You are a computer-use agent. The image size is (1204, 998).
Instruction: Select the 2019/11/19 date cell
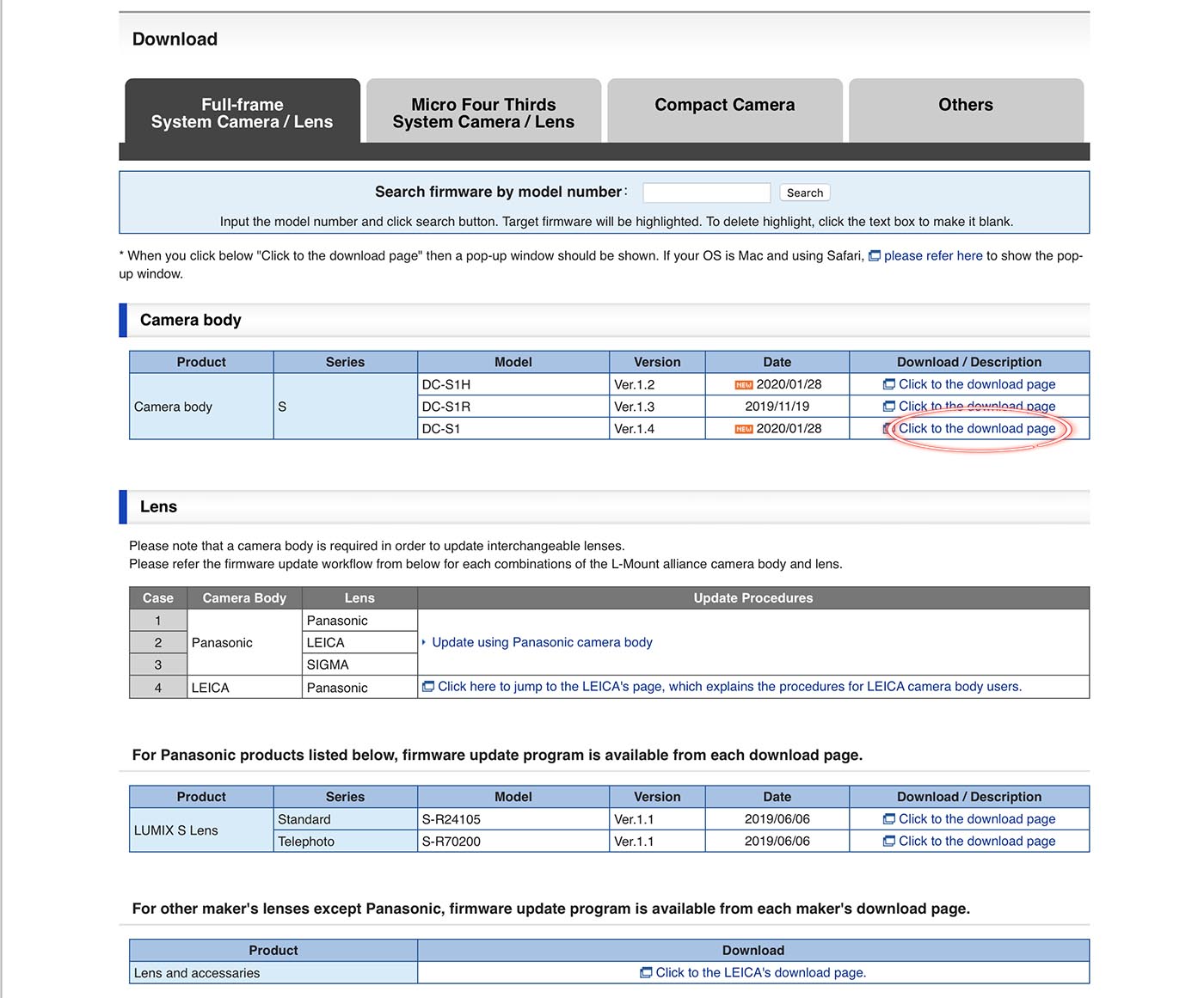[x=777, y=407]
